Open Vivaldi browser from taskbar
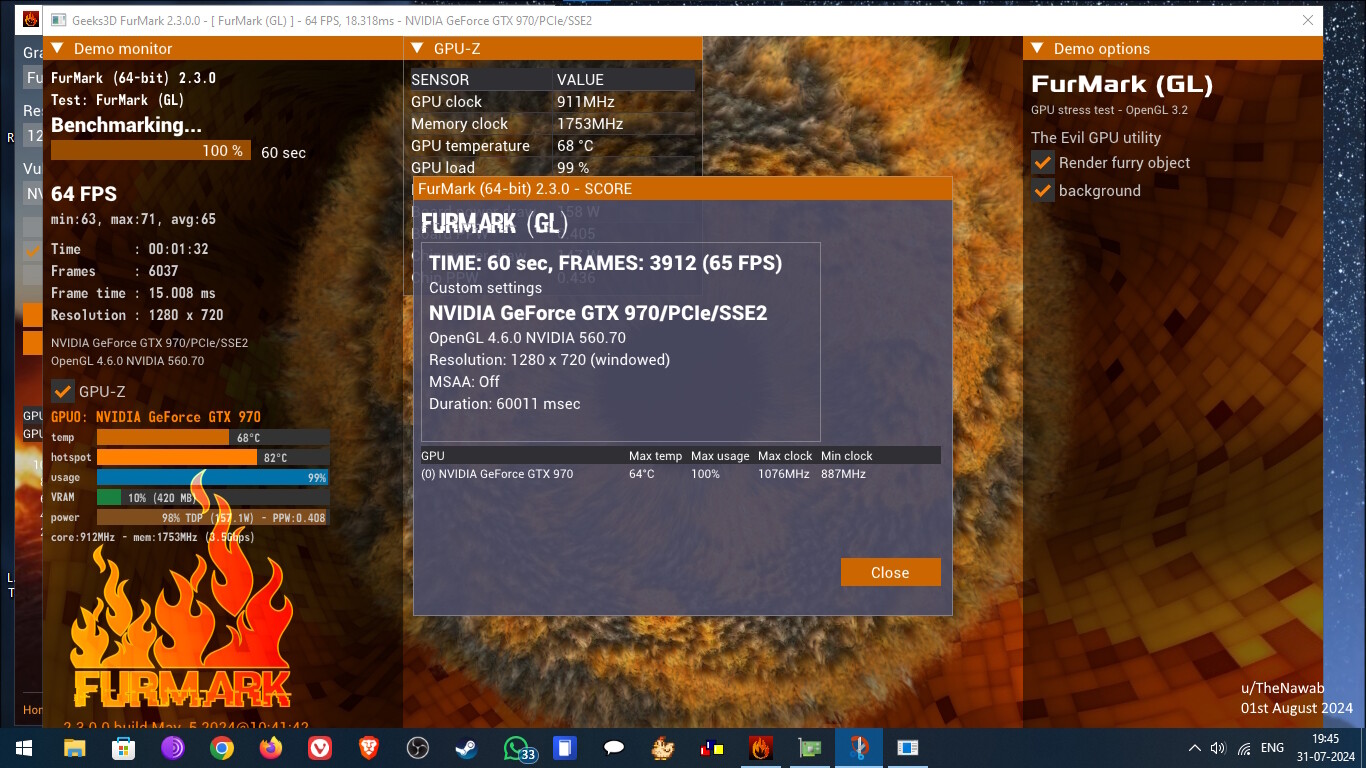 tap(320, 748)
